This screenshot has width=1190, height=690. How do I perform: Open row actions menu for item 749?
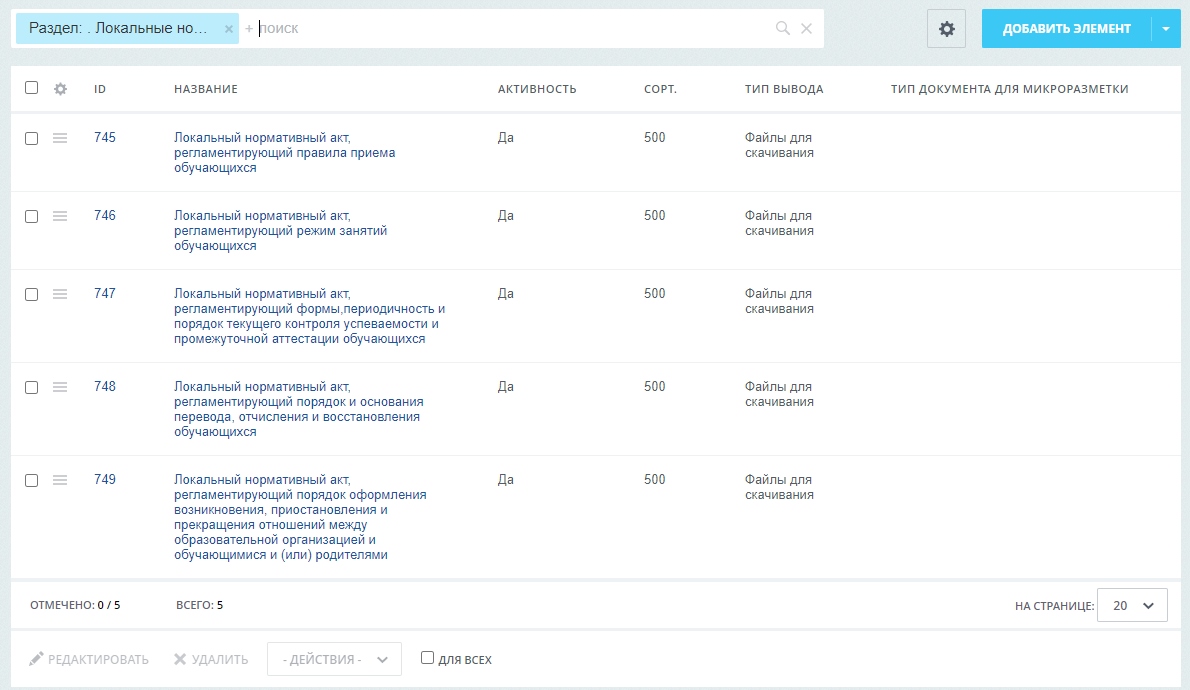coord(60,480)
